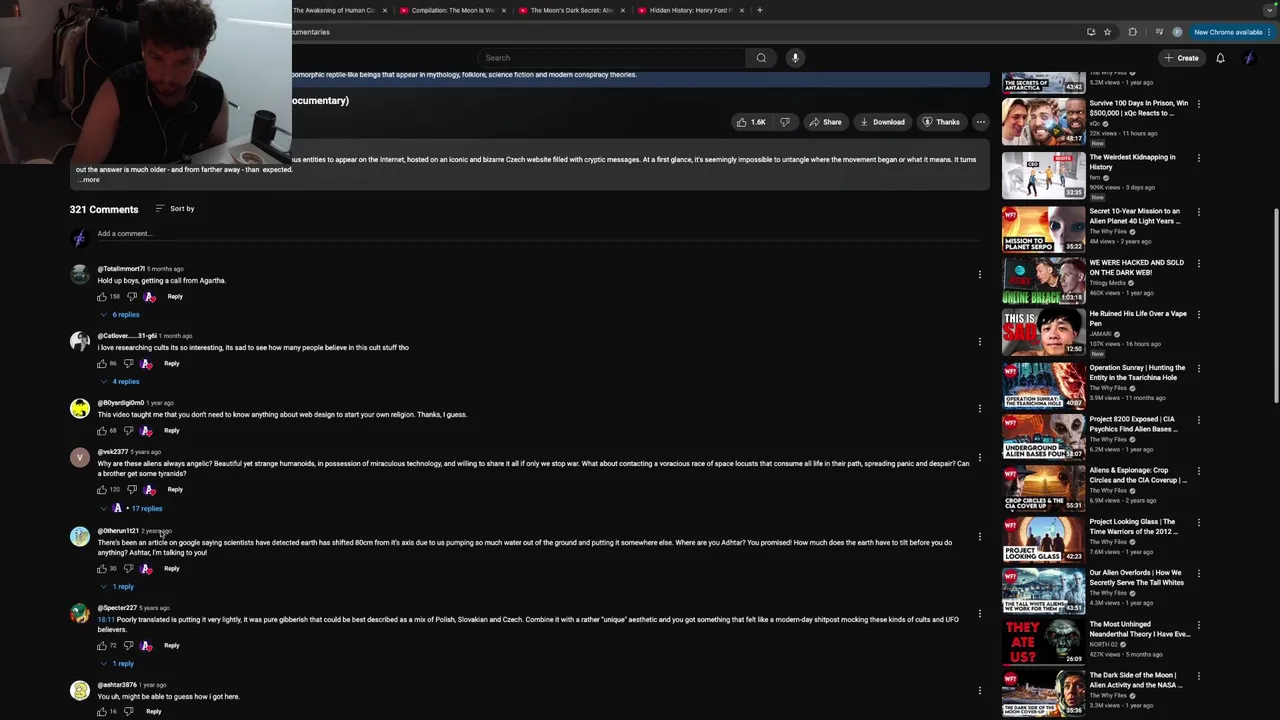Open 'Secret 10-Year Mission' video thumbnail
This screenshot has width=1280, height=720.
pos(1043,229)
